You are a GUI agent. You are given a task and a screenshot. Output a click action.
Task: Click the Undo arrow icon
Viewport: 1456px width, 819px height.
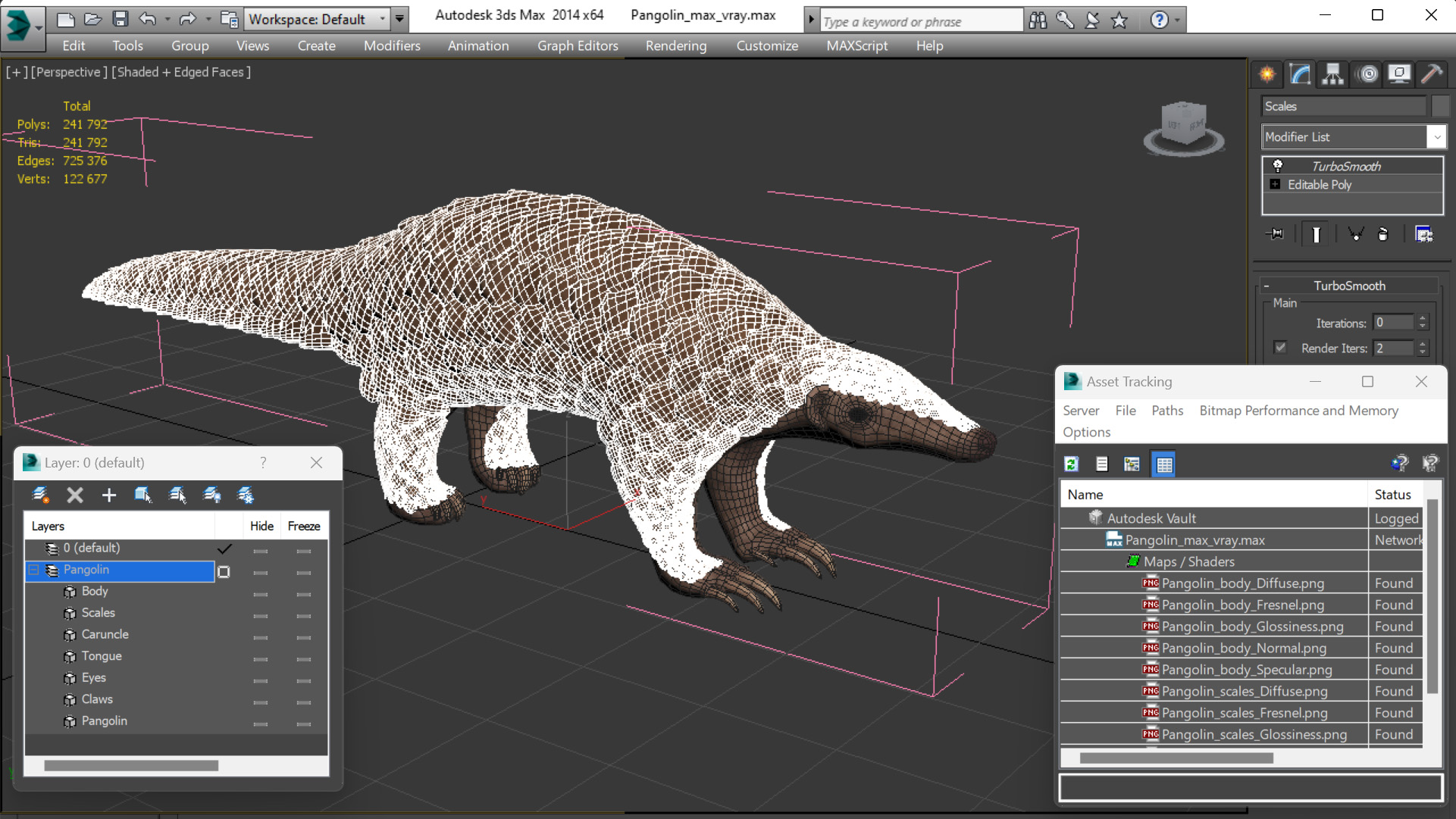tap(148, 19)
